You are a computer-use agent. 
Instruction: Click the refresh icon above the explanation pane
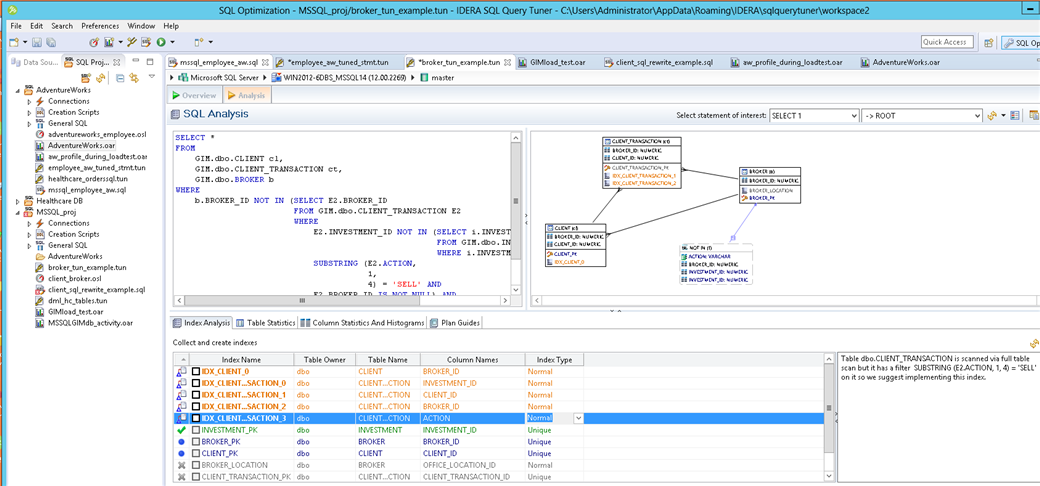[1033, 343]
